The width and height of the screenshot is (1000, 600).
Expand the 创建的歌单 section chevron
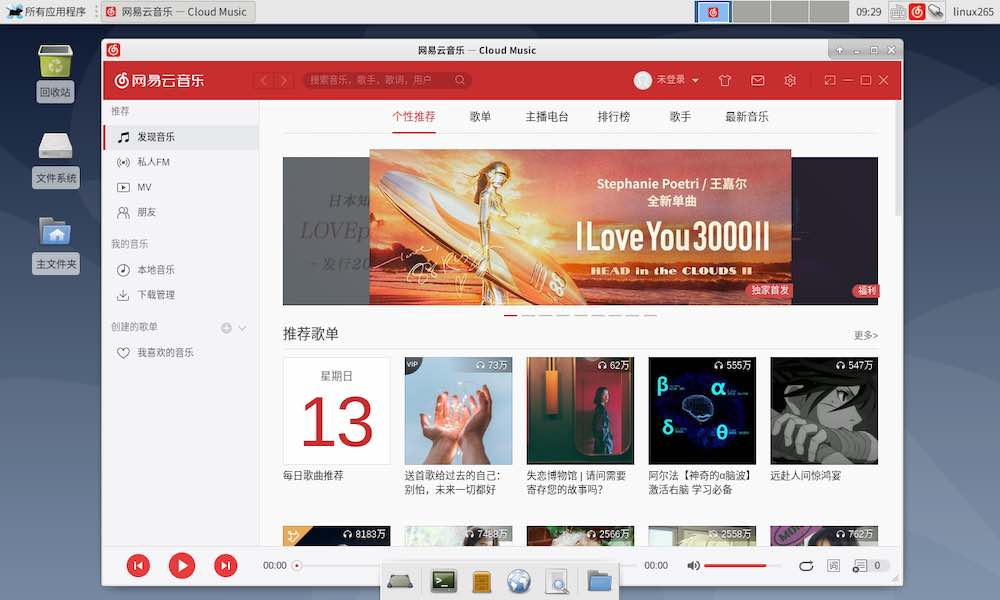[x=243, y=326]
